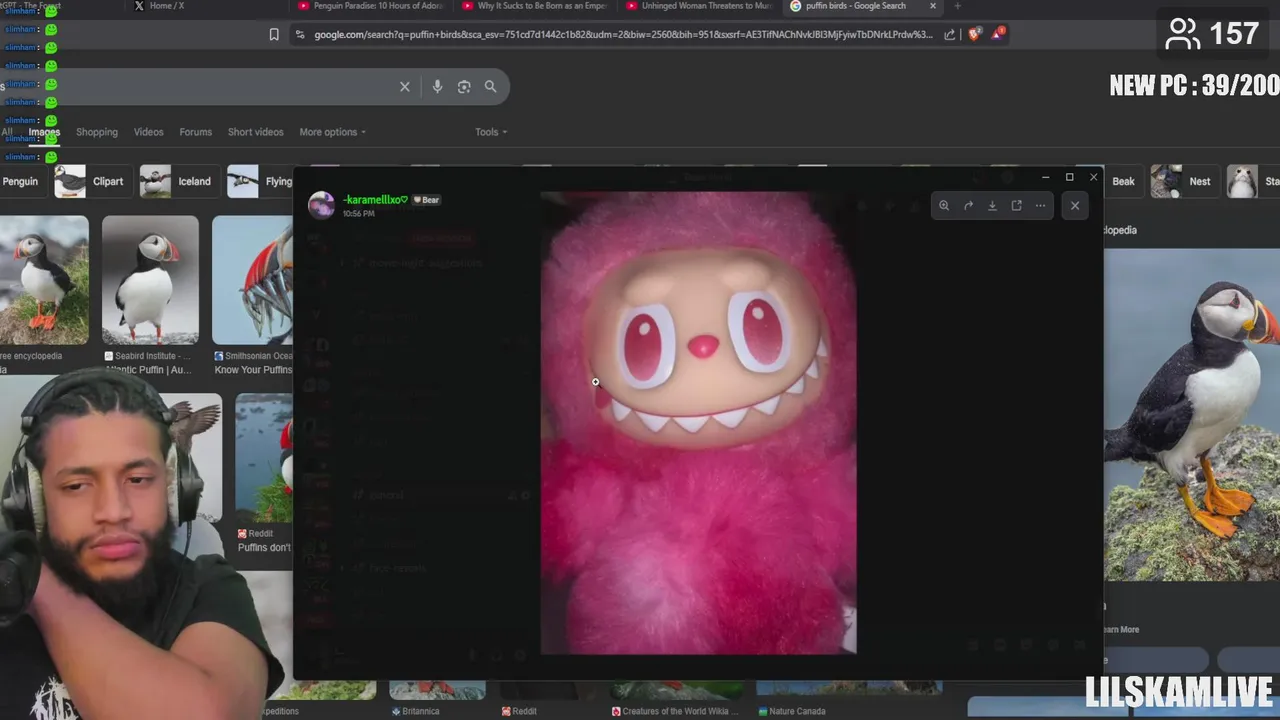
Task: Open site info icon beside the URL
Action: 299,34
